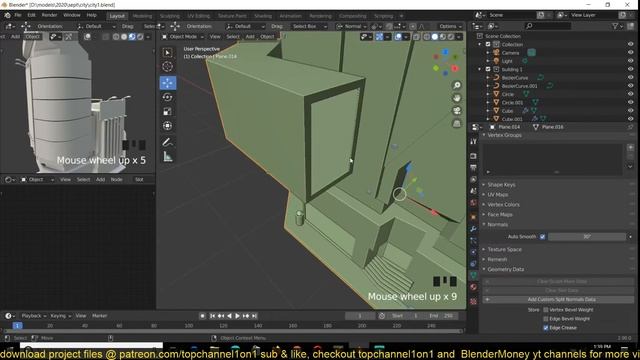Open the Texture properties tab
This screenshot has height=360, width=640.
pyautogui.click(x=473, y=302)
